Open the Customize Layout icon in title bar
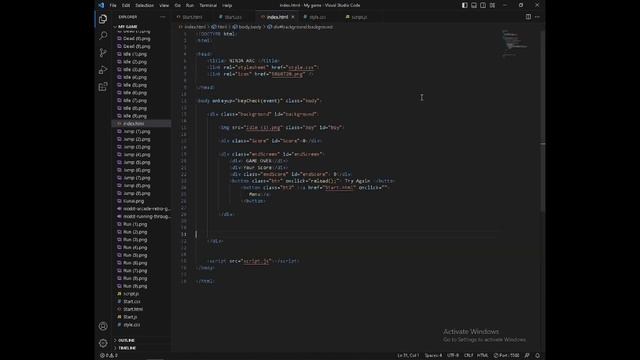Viewport: 640px width, 360px height. pyautogui.click(x=493, y=5)
